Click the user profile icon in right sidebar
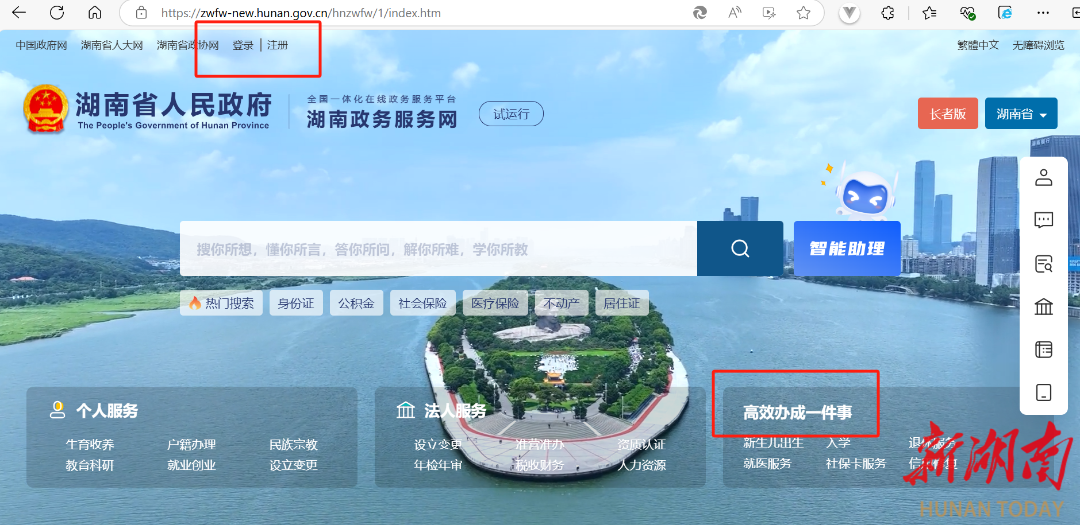This screenshot has height=525, width=1080. pyautogui.click(x=1043, y=178)
